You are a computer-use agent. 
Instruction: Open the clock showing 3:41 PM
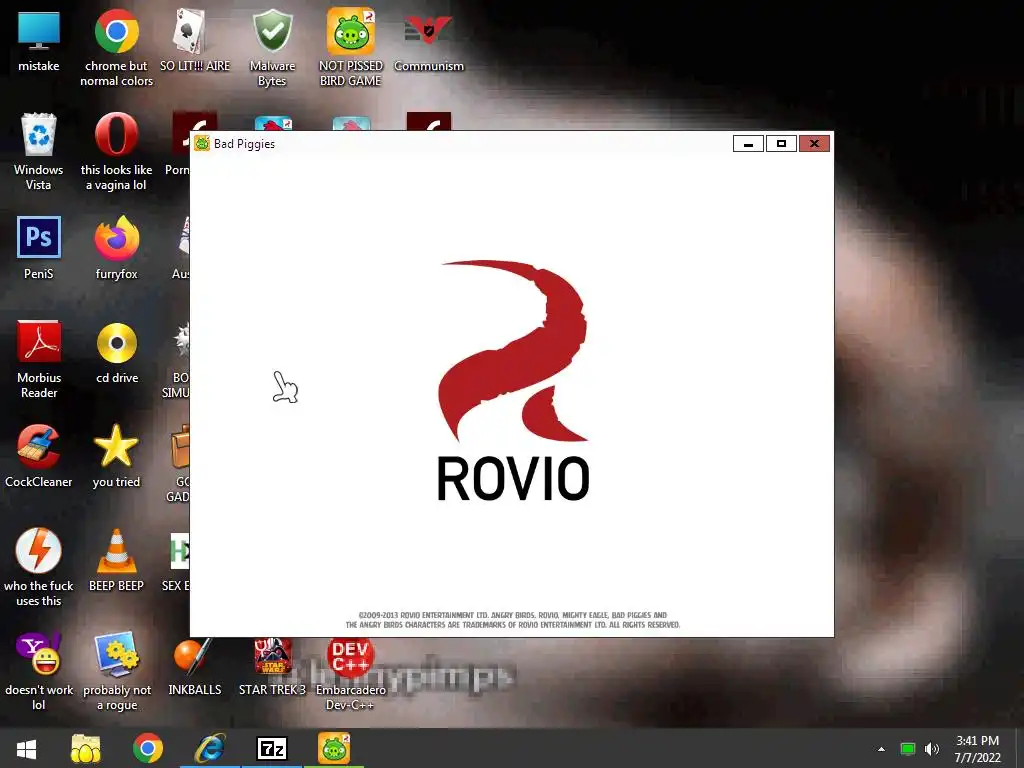[978, 749]
